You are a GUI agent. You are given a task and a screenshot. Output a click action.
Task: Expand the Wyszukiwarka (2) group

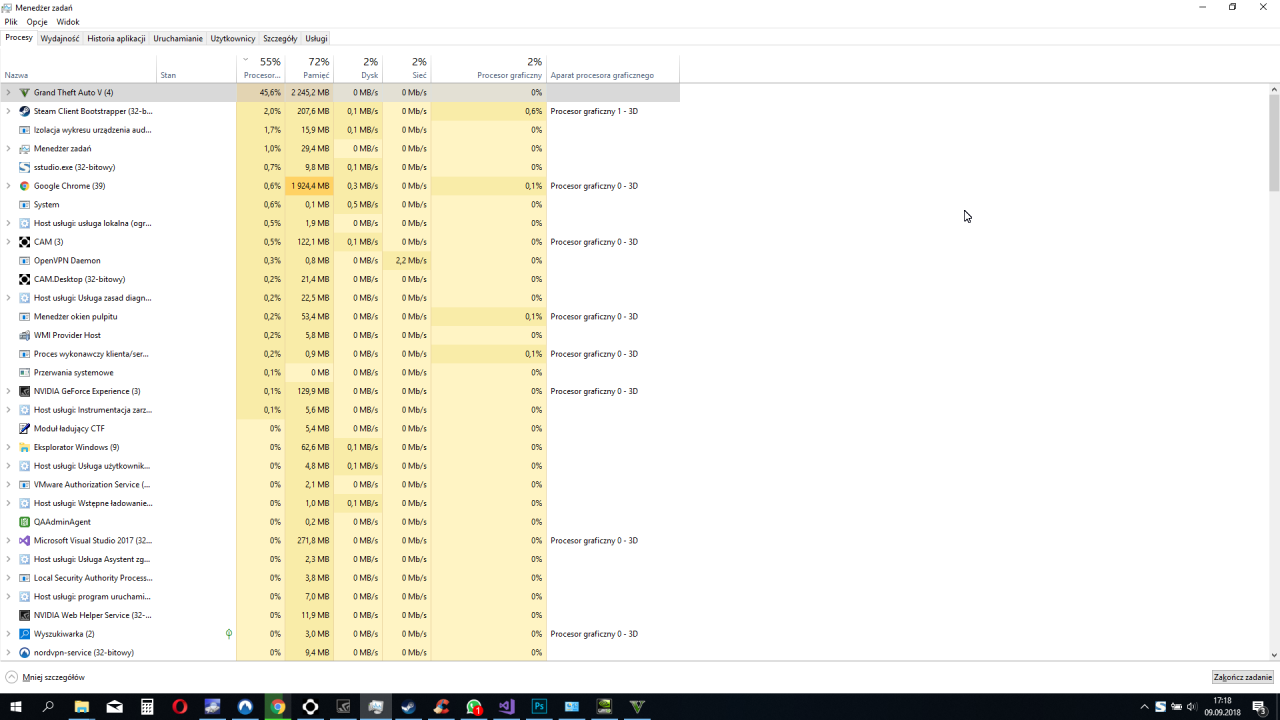coord(8,634)
